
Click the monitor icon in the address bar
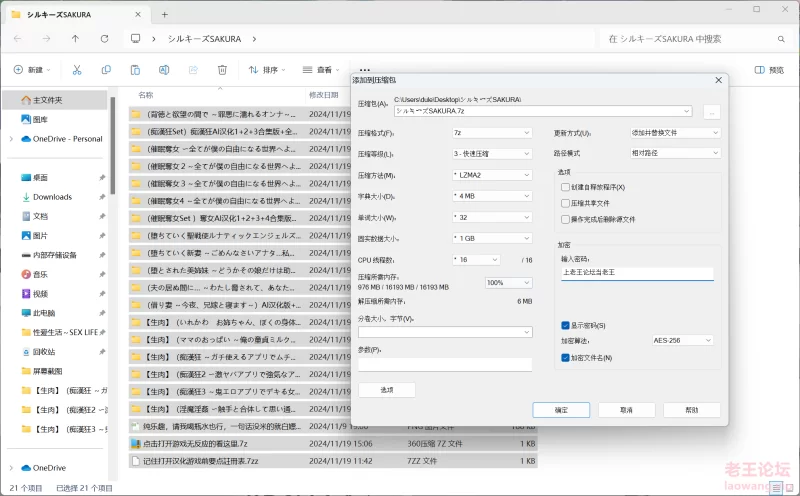click(x=135, y=39)
